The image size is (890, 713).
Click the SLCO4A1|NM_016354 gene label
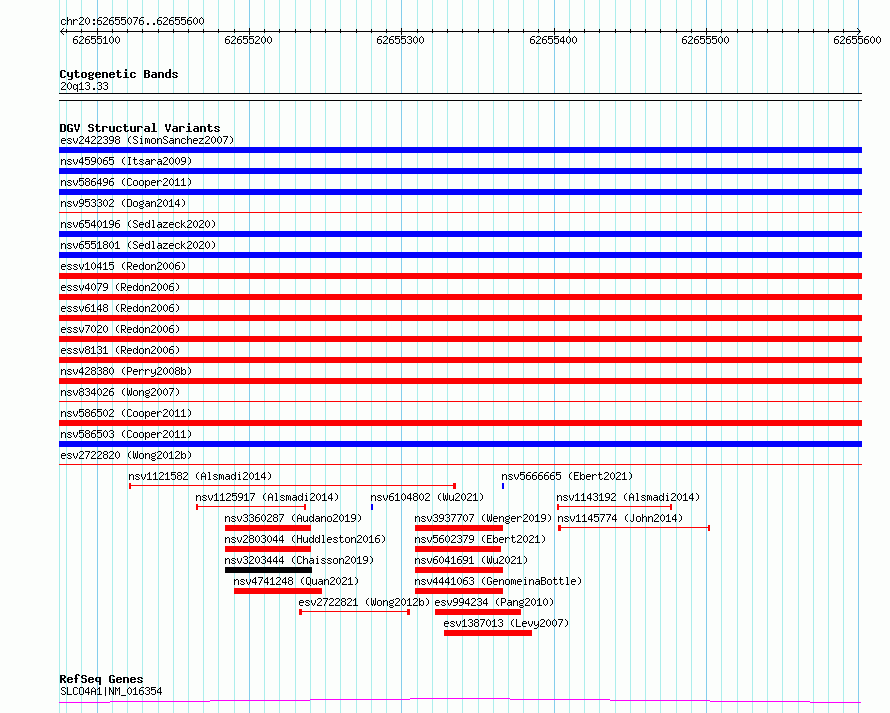pyautogui.click(x=111, y=691)
